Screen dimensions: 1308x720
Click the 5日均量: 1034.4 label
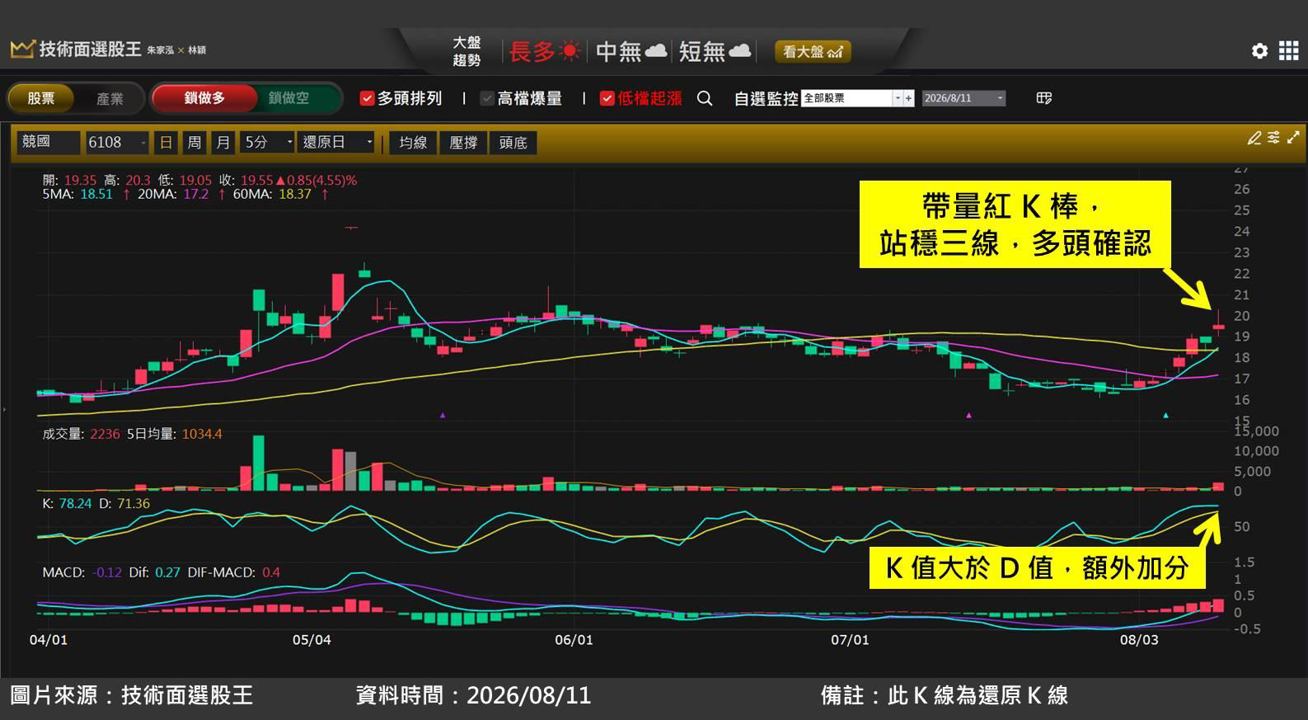click(175, 434)
